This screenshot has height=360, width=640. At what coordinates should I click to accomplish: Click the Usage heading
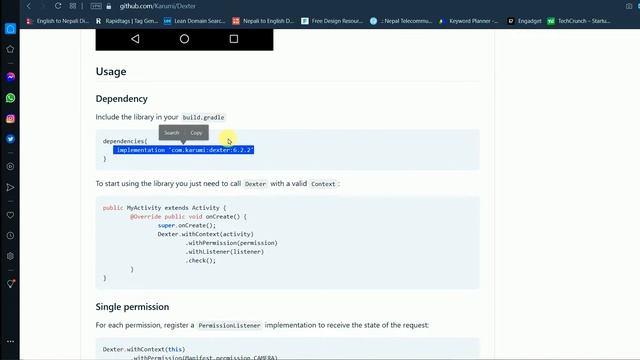coord(111,71)
